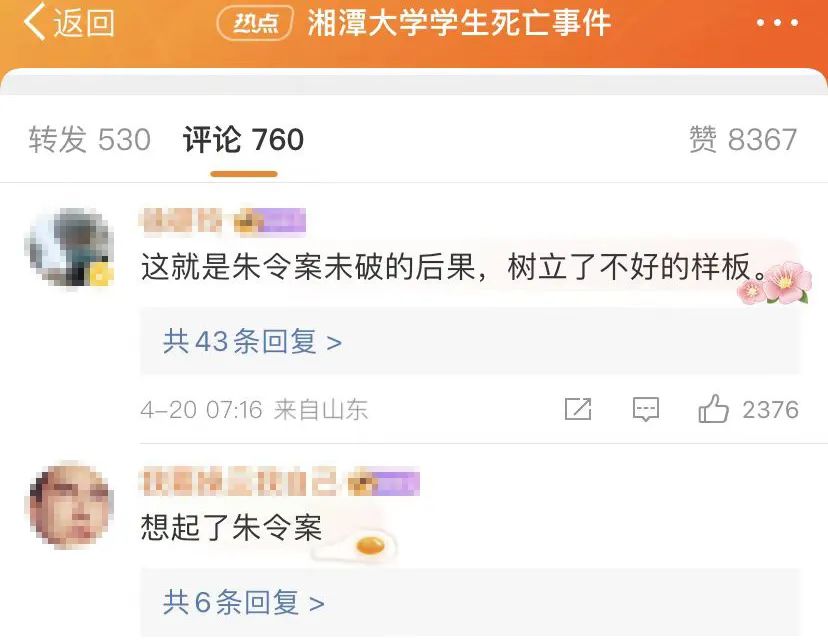Select the 评论 760 tab
The image size is (828, 640).
pos(243,140)
